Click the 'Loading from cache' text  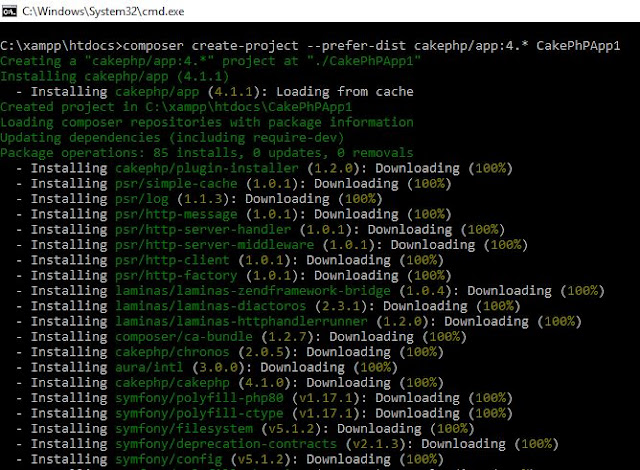pyautogui.click(x=345, y=92)
